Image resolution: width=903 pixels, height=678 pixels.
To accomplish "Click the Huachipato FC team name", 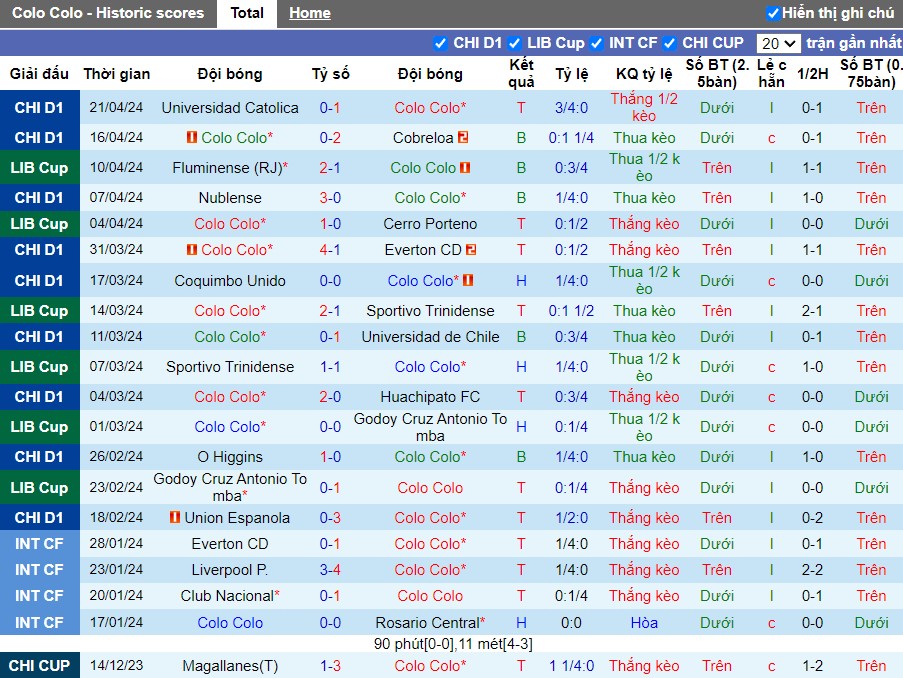I will click(430, 397).
